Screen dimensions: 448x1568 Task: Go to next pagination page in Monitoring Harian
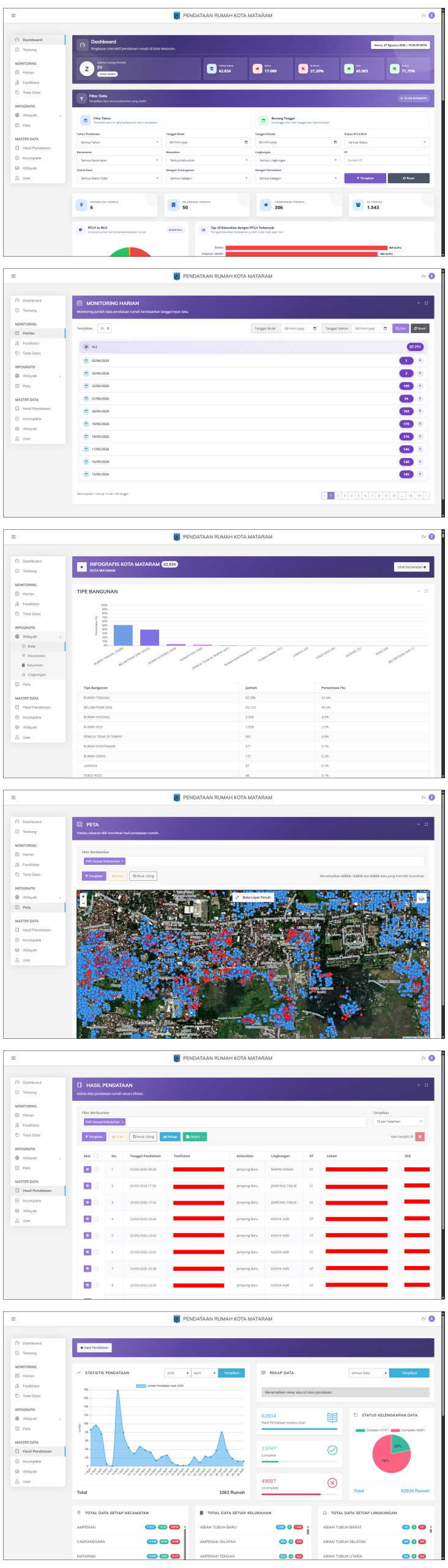click(x=426, y=496)
